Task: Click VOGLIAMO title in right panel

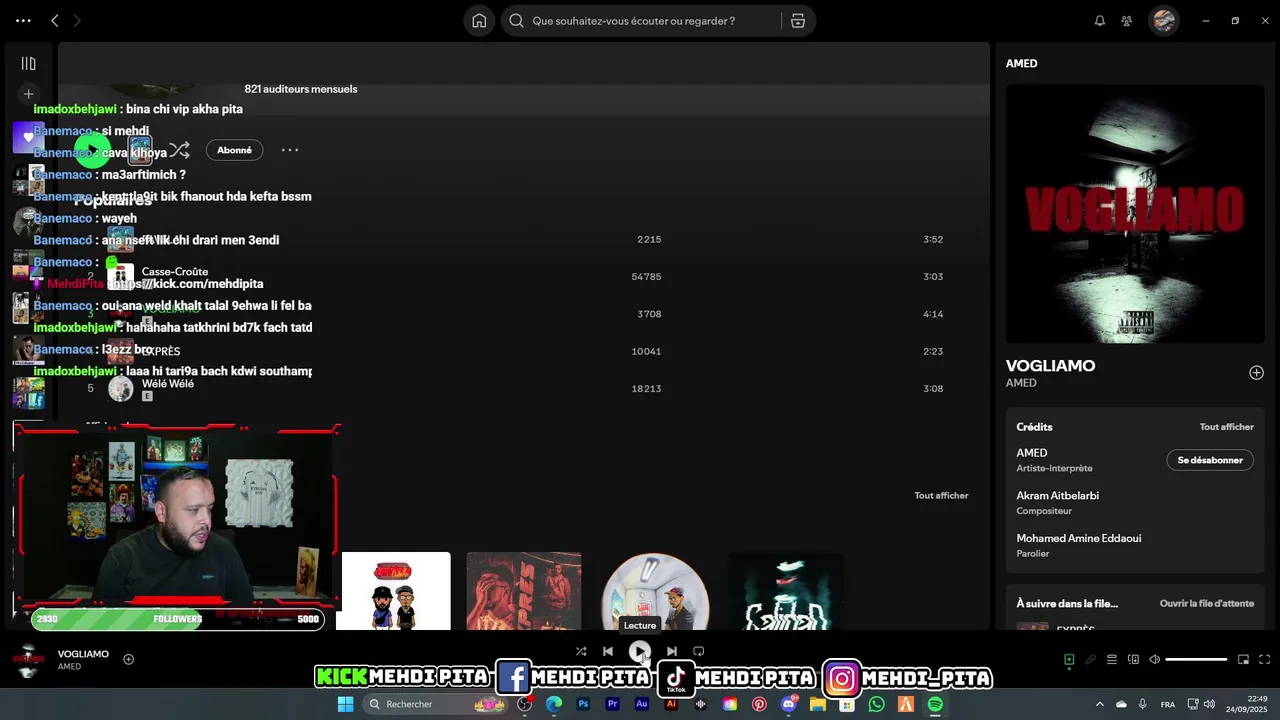Action: [x=1050, y=366]
